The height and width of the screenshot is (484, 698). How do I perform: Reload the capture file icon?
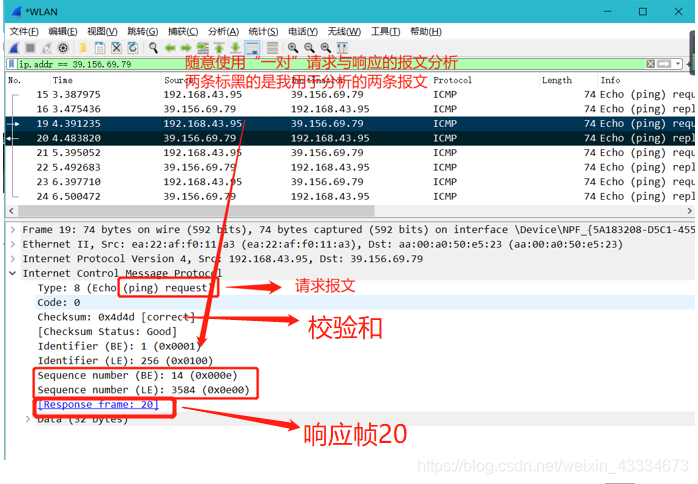(x=133, y=48)
